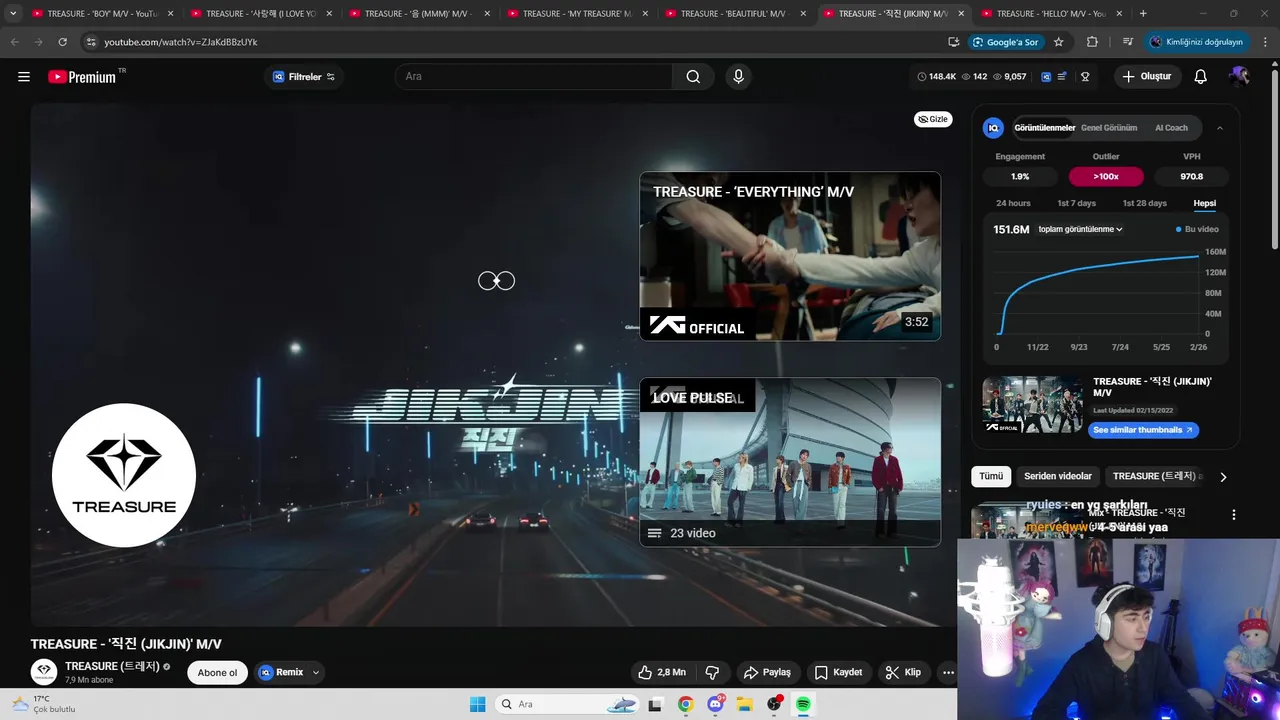This screenshot has width=1280, height=720.
Task: Bookmark this page with the star icon
Action: coord(1058,42)
